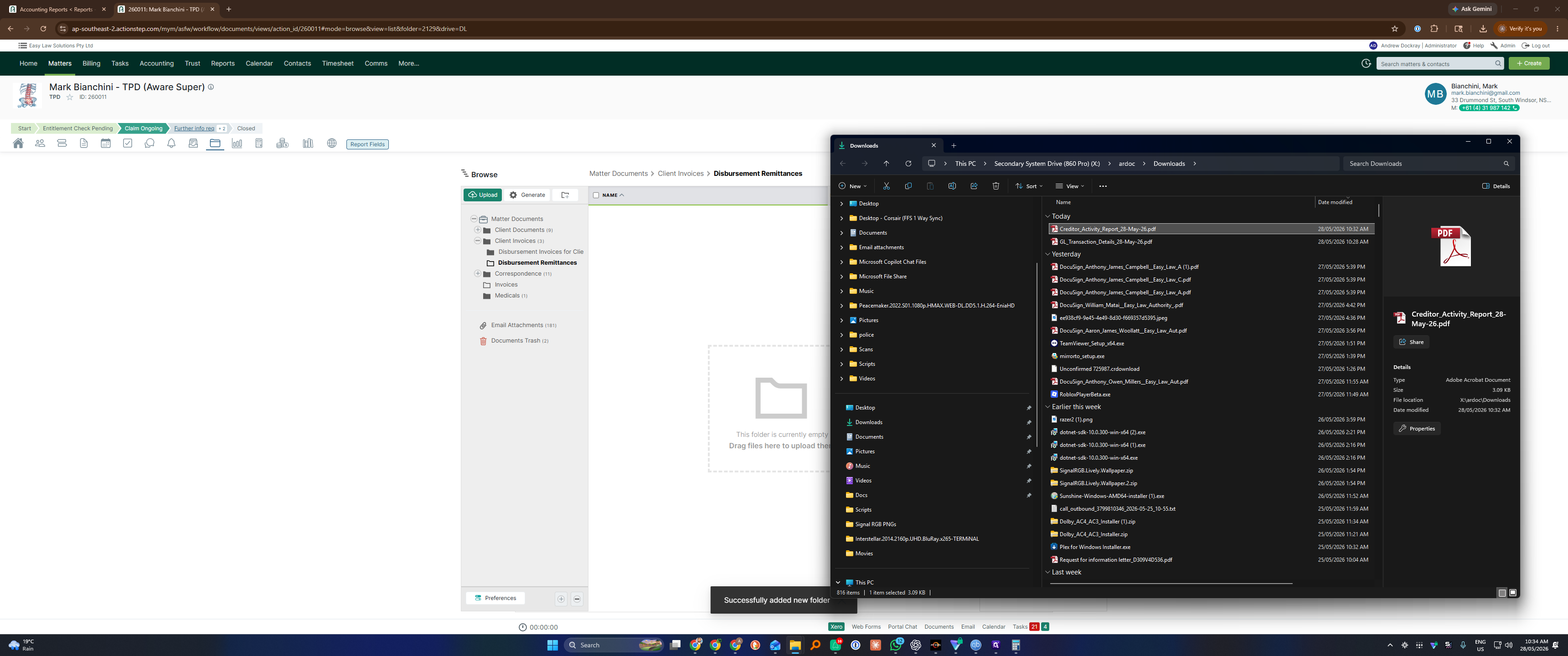Collapse the Earlier this week group
The image size is (1568, 656).
1047,407
